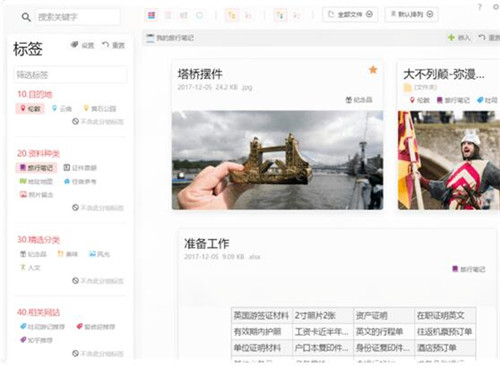The height and width of the screenshot is (367, 500).
Task: Click 重置 in the 标签 panel header
Action: coord(113,45)
